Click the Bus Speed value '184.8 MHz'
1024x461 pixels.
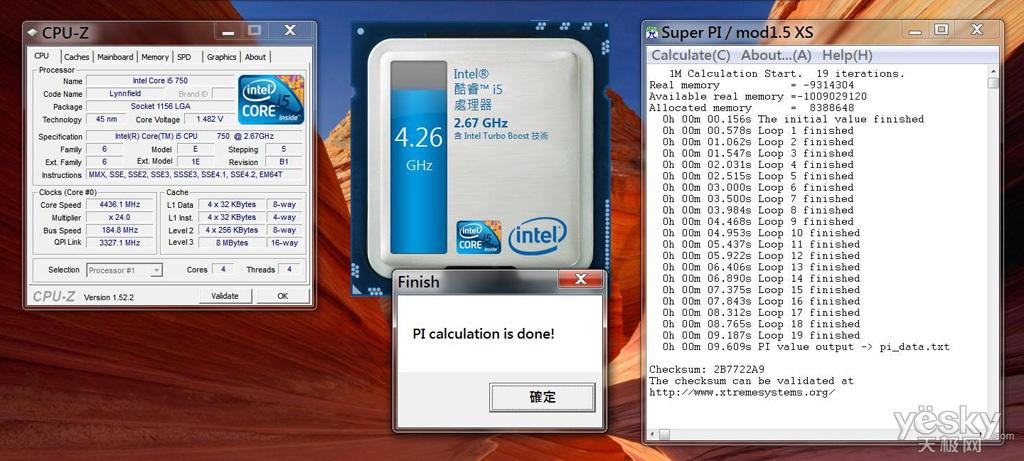120,230
